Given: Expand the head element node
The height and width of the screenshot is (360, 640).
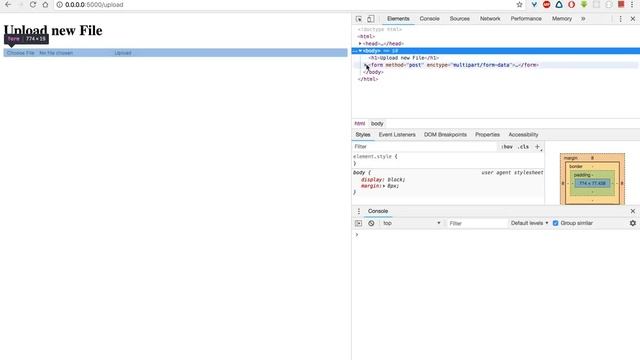Looking at the screenshot, I should [360, 43].
